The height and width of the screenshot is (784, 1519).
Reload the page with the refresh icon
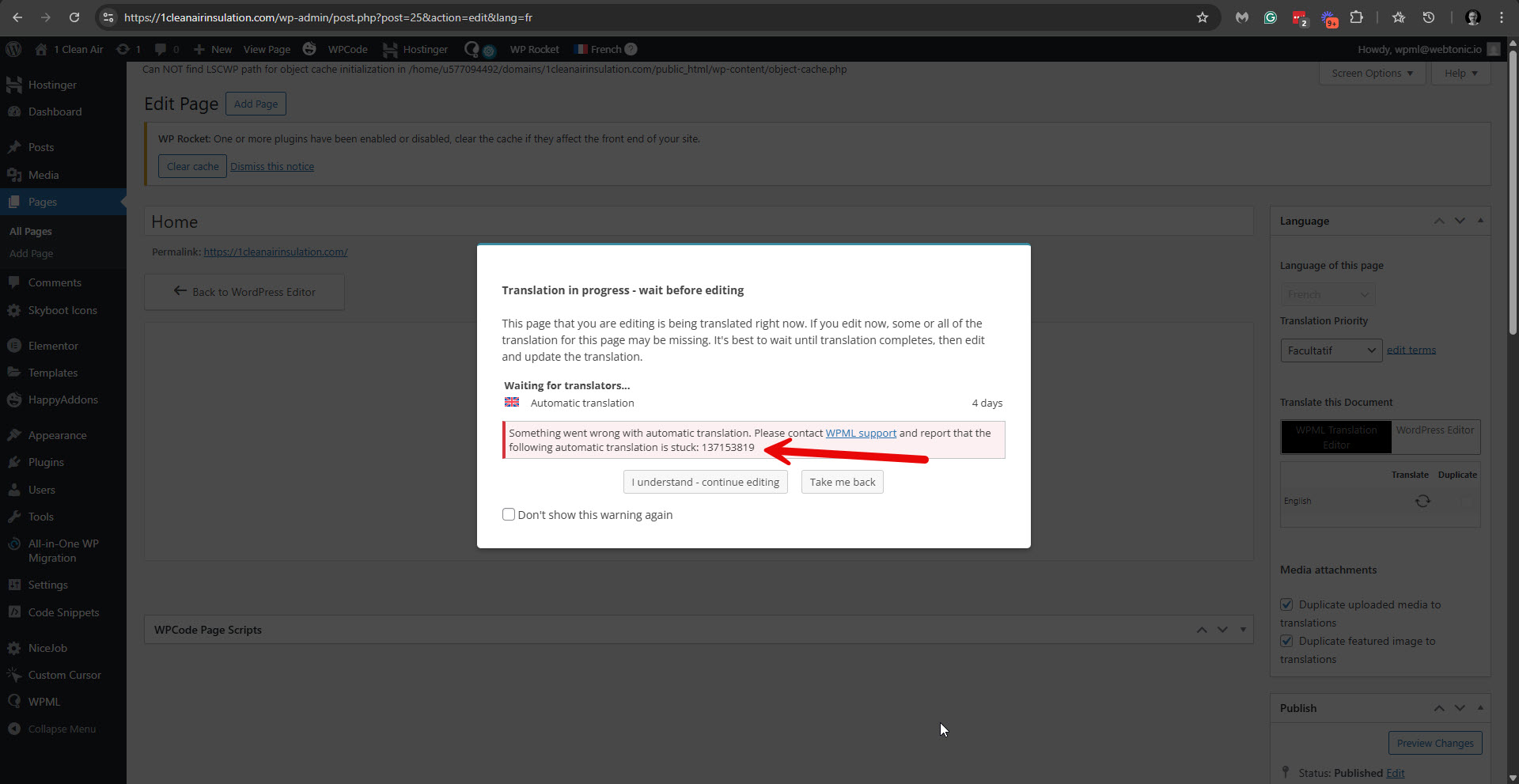[x=74, y=17]
